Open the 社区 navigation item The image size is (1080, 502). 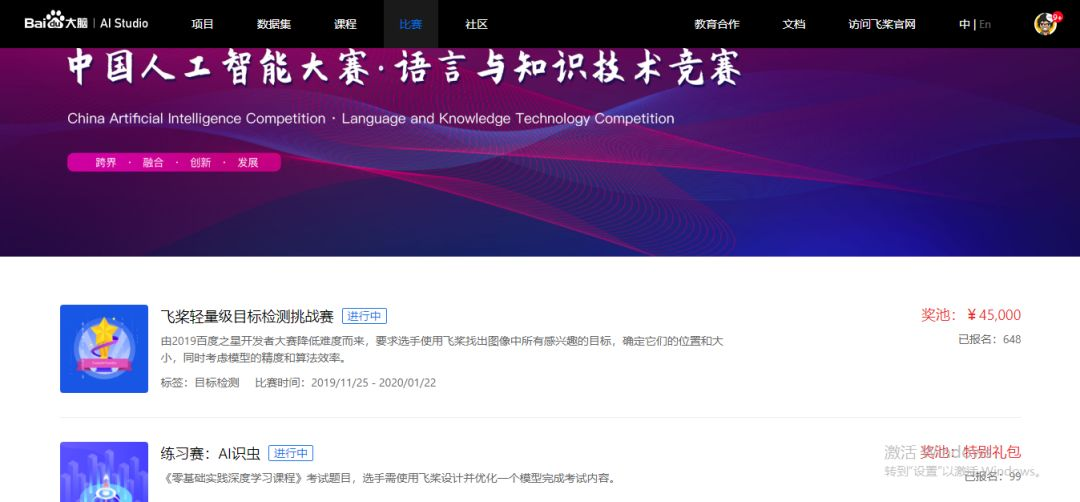point(477,24)
